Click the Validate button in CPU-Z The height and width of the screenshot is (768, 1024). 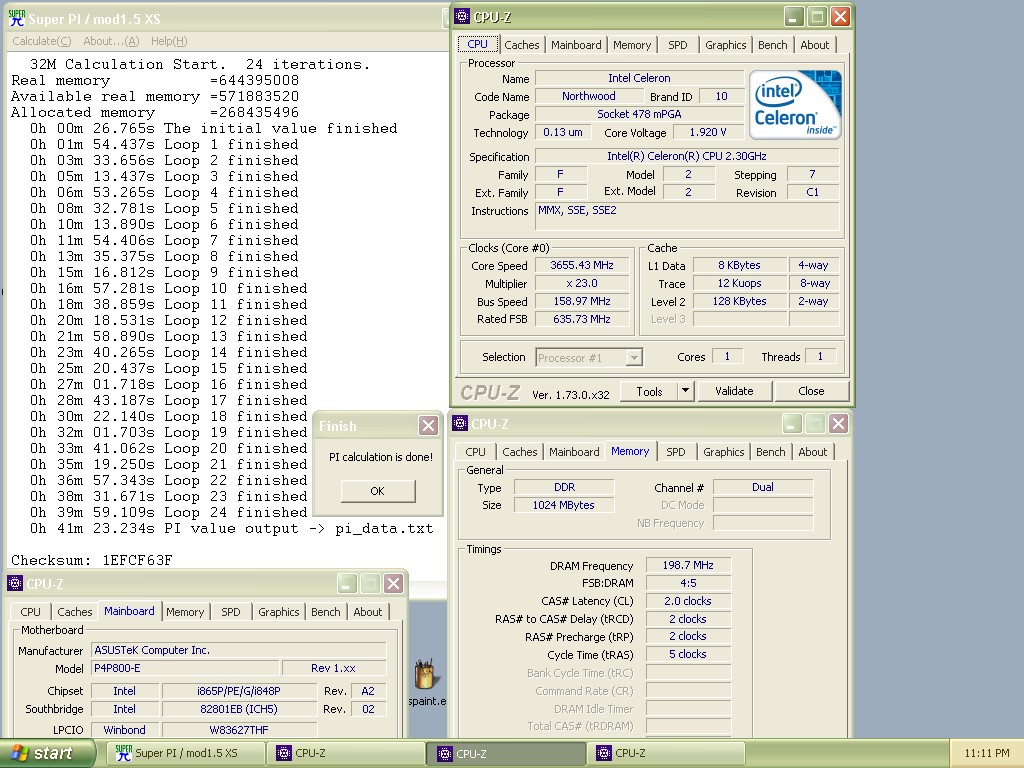click(734, 391)
